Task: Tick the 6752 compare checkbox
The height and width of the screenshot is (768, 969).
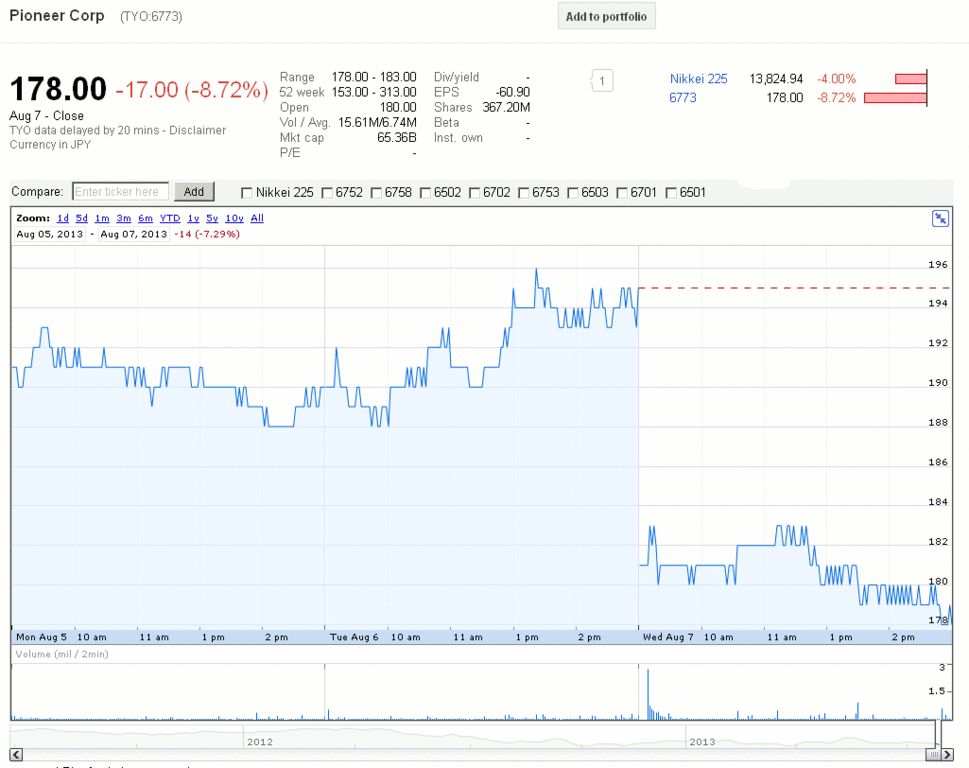Action: click(x=327, y=193)
